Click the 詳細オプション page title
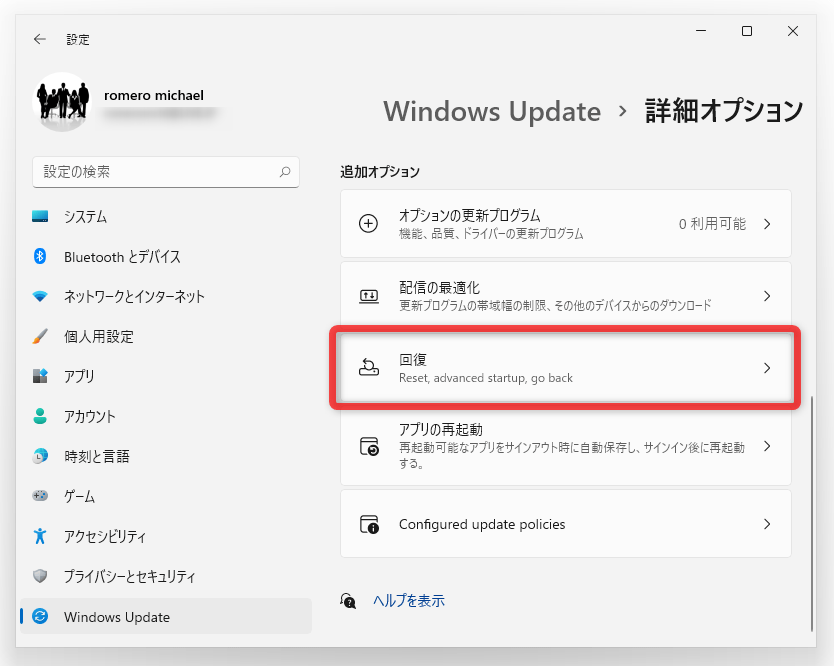Viewport: 834px width, 666px height. (723, 111)
